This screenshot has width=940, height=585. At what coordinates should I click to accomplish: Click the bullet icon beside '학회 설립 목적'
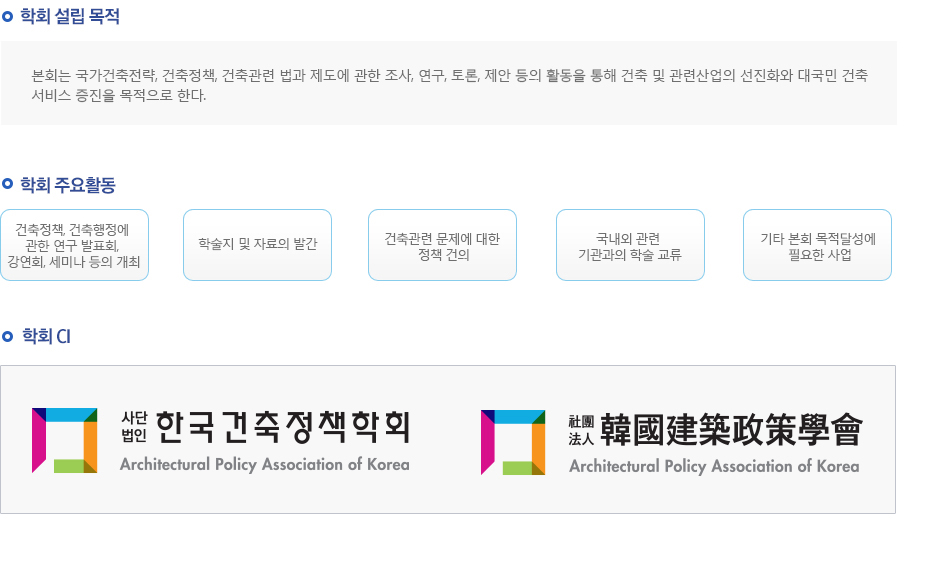(x=7, y=17)
